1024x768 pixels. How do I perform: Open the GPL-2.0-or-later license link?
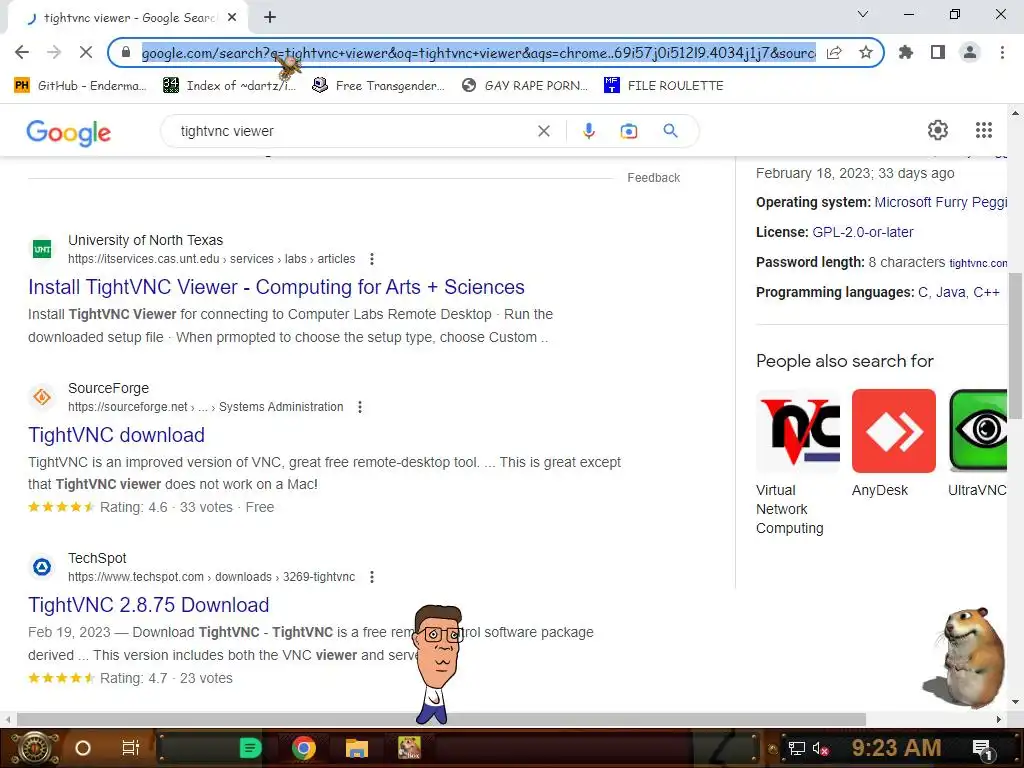pyautogui.click(x=863, y=232)
